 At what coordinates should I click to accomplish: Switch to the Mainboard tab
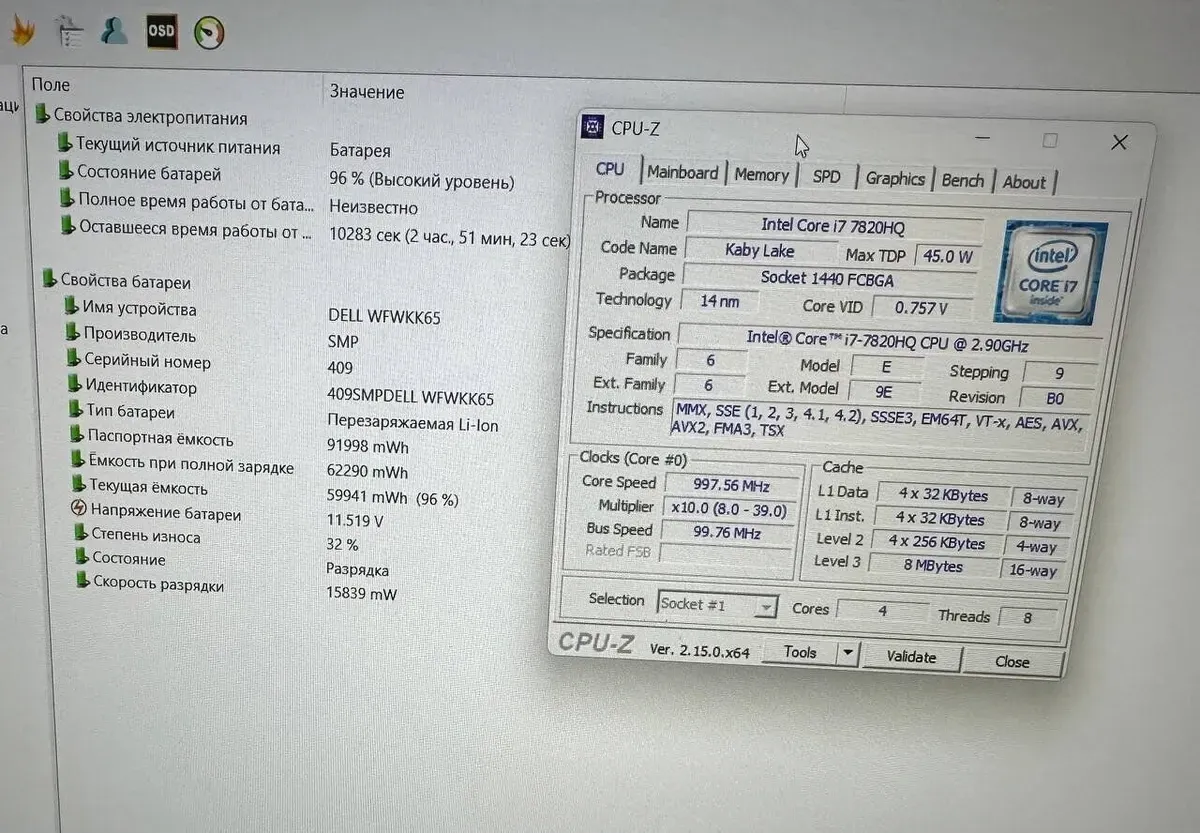tap(682, 172)
